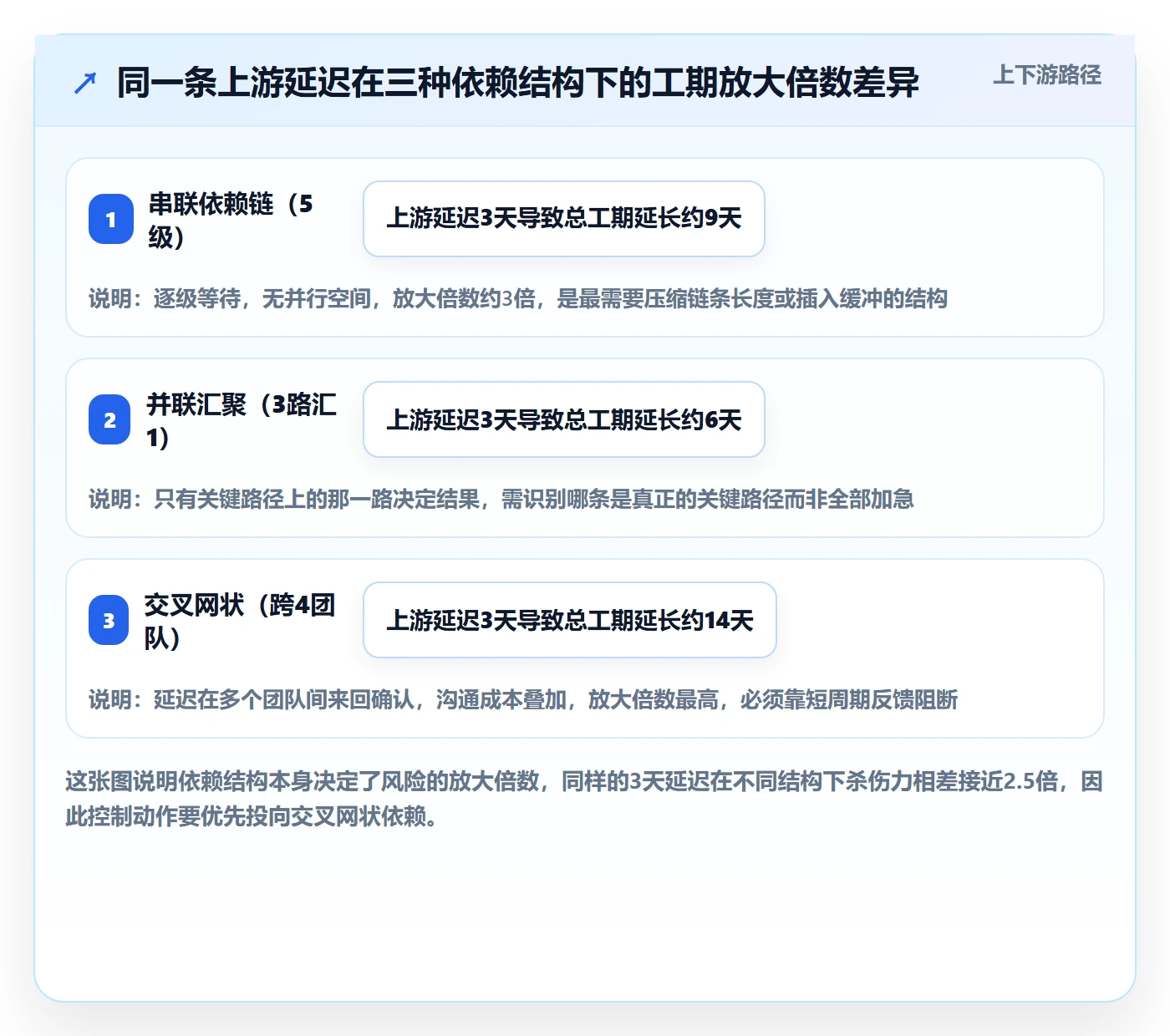
Task: Click the label 交叉网状（跨4团队）
Action: point(240,621)
